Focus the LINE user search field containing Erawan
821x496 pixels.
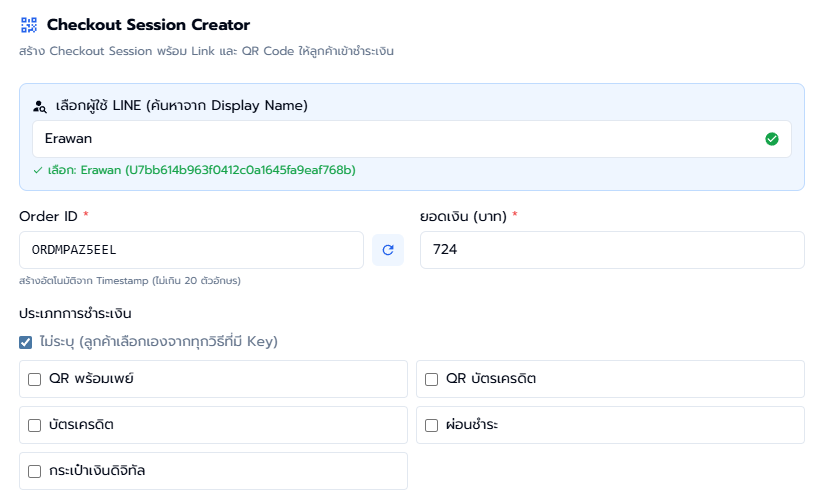click(x=412, y=139)
